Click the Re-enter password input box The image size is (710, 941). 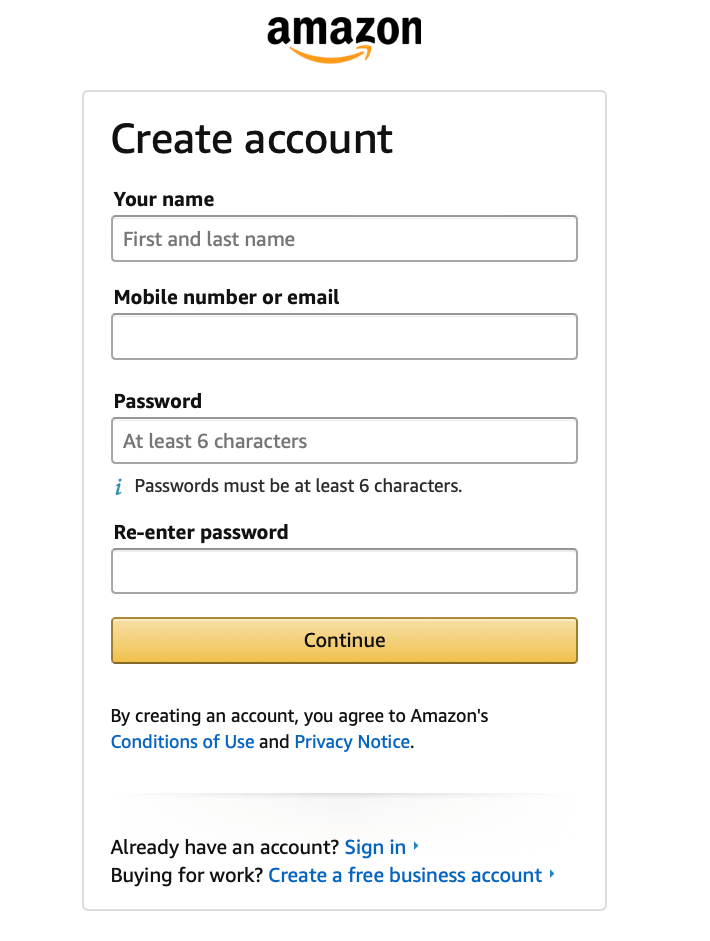point(344,571)
